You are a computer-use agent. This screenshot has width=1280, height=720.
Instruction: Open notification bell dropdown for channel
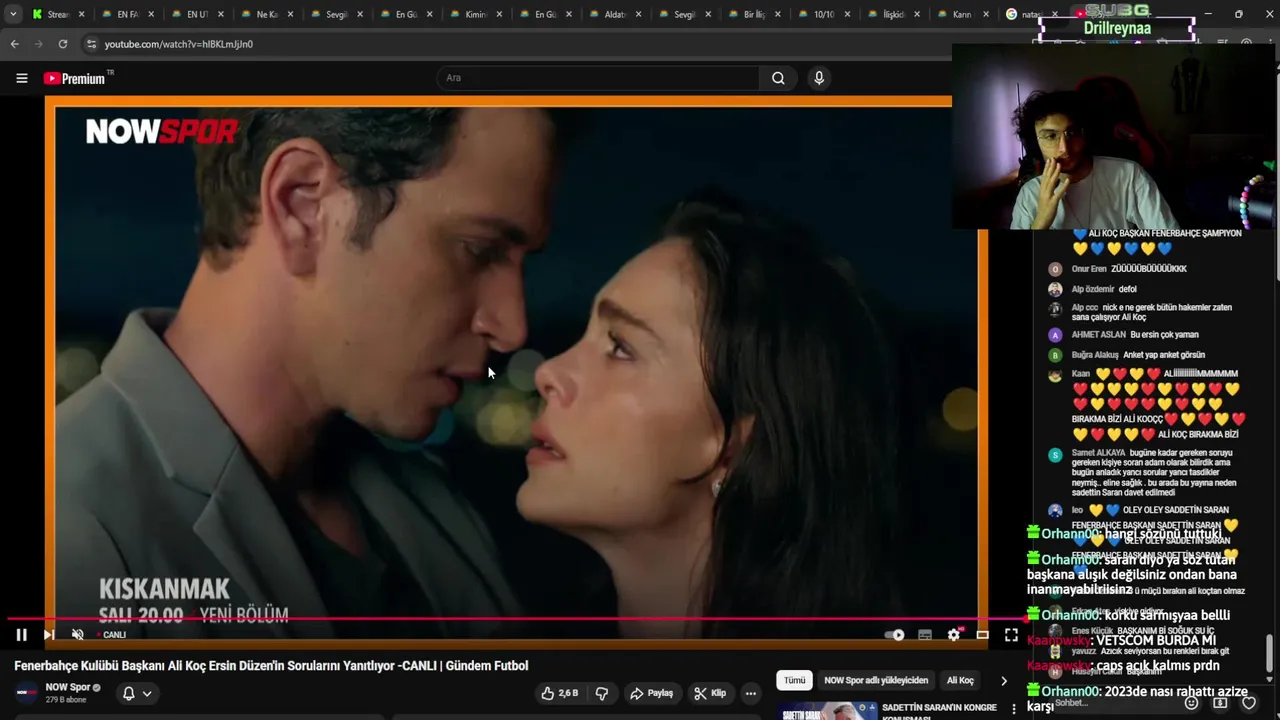[137, 693]
